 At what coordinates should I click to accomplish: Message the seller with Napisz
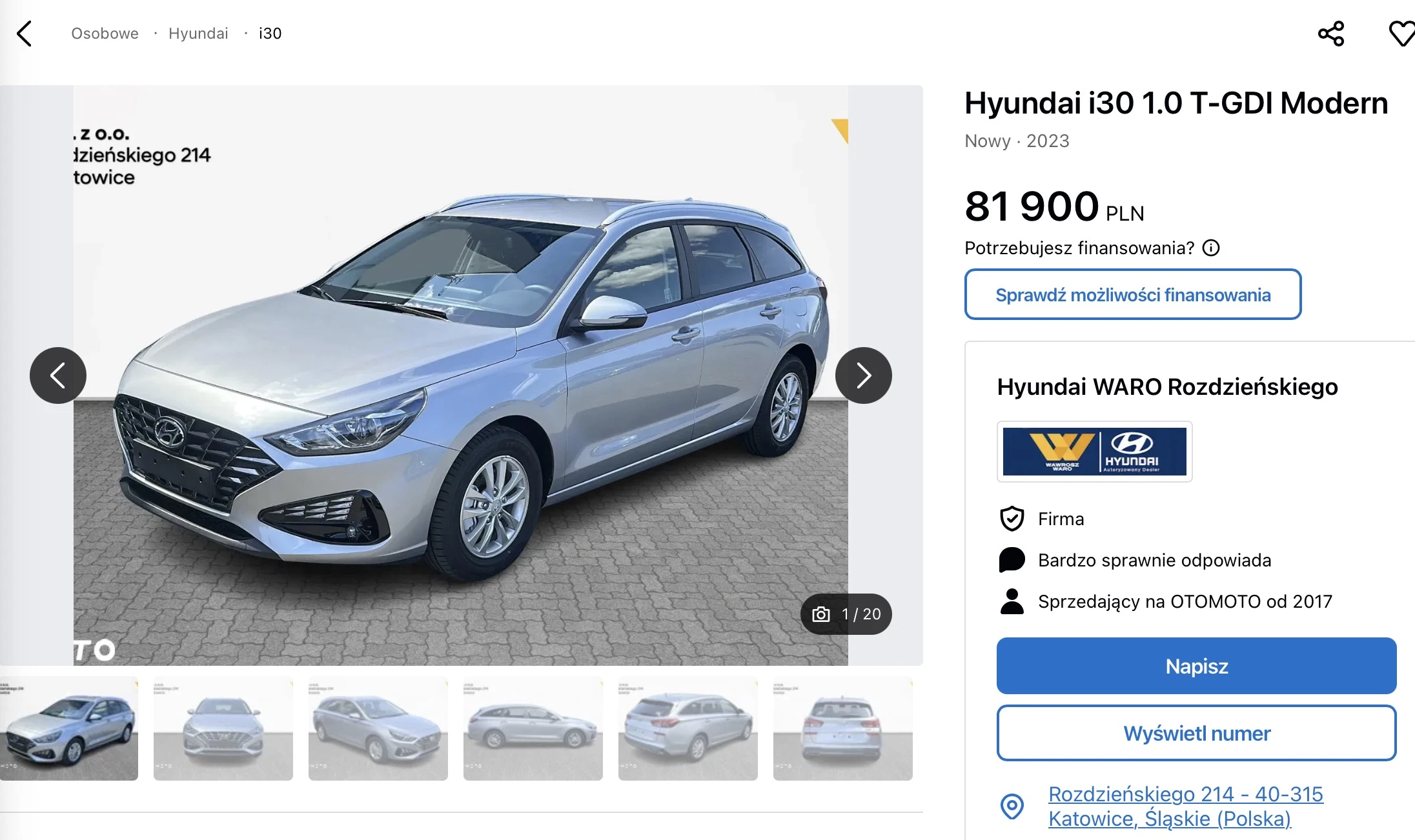pos(1197,666)
